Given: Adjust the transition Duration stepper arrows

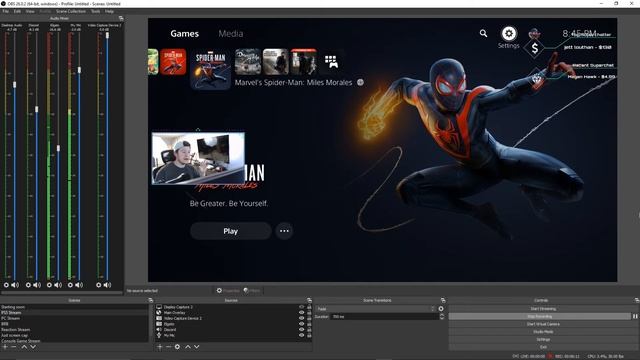Looking at the screenshot, I should (x=442, y=317).
